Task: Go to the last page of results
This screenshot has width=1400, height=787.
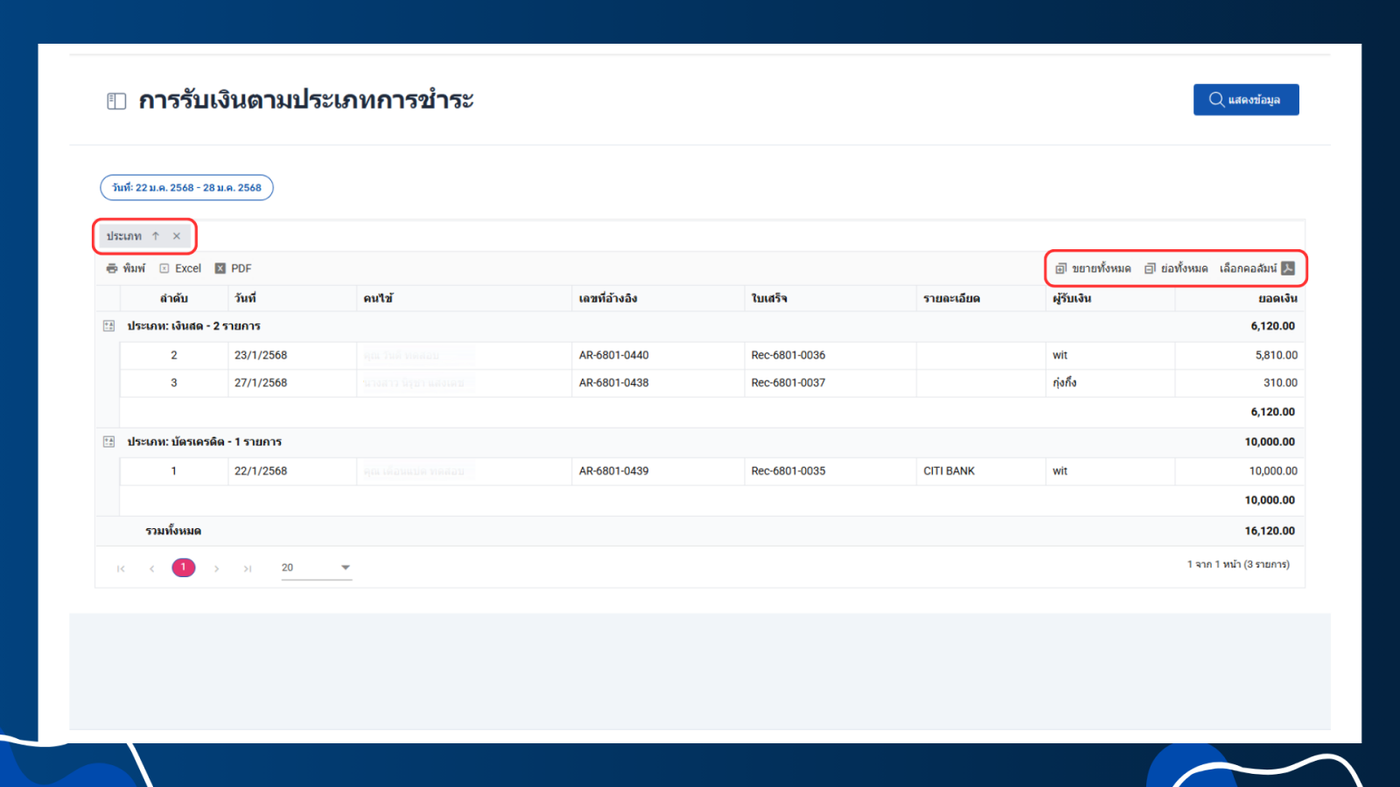Action: [x=247, y=568]
